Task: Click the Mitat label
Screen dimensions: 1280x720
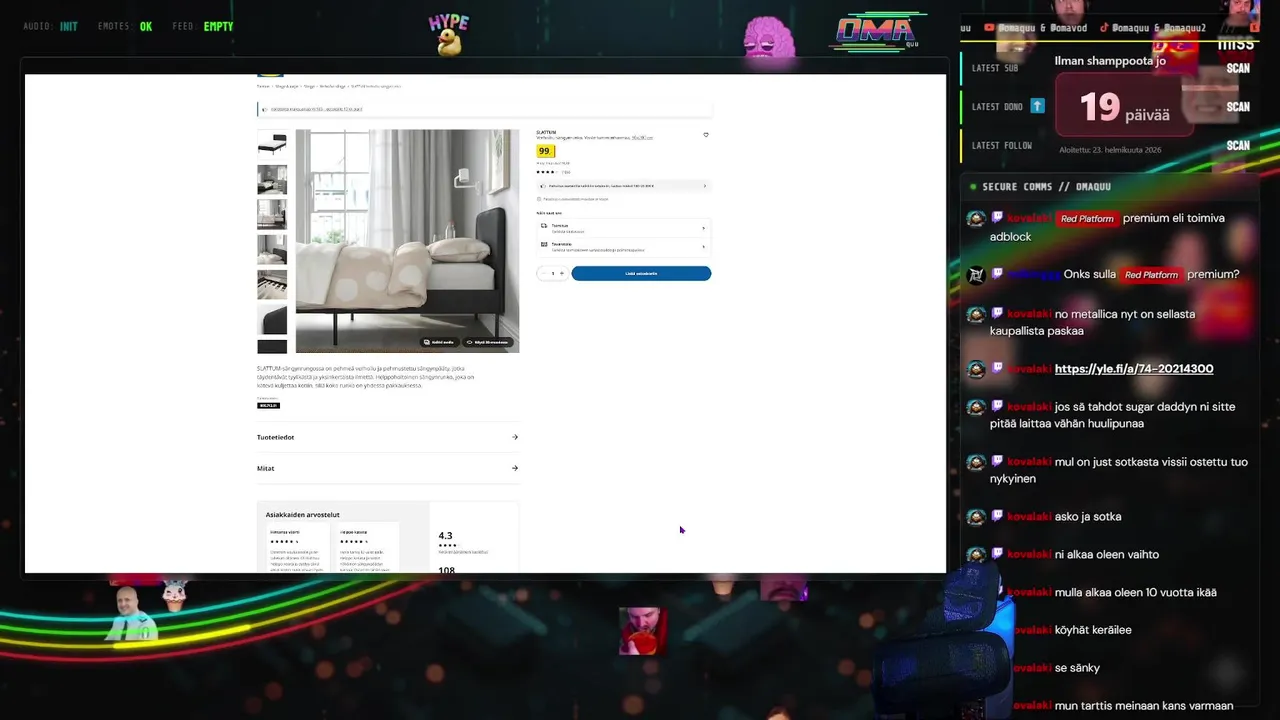Action: click(265, 468)
